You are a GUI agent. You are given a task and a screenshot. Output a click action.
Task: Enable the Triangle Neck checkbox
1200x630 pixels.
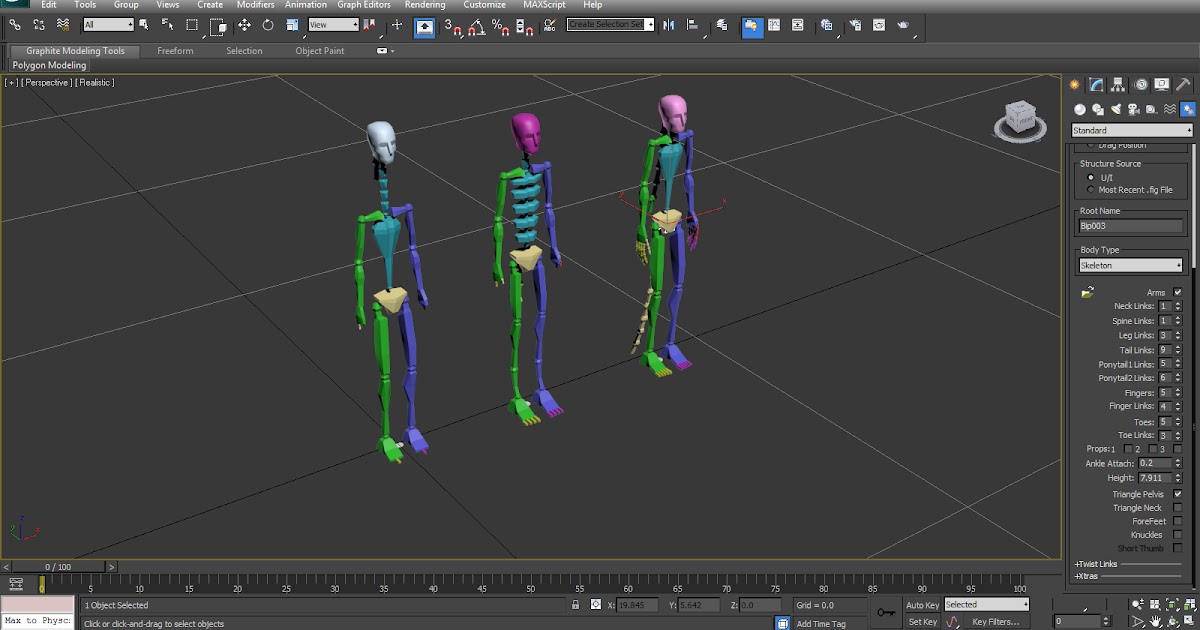point(1177,508)
